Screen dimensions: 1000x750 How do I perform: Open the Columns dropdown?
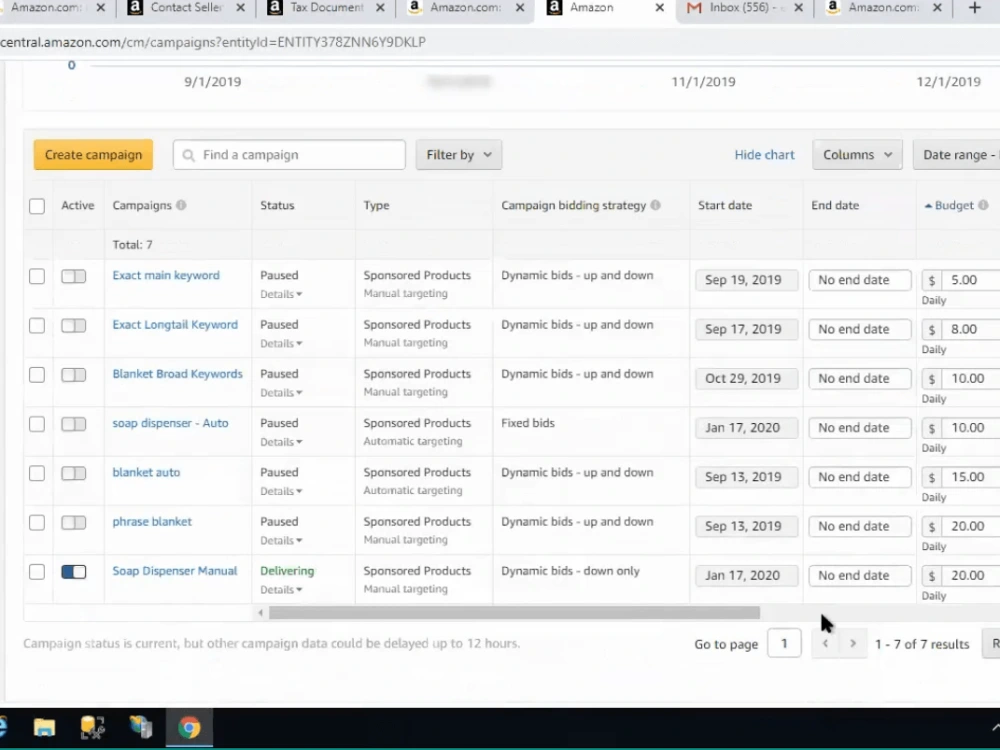[x=857, y=155]
